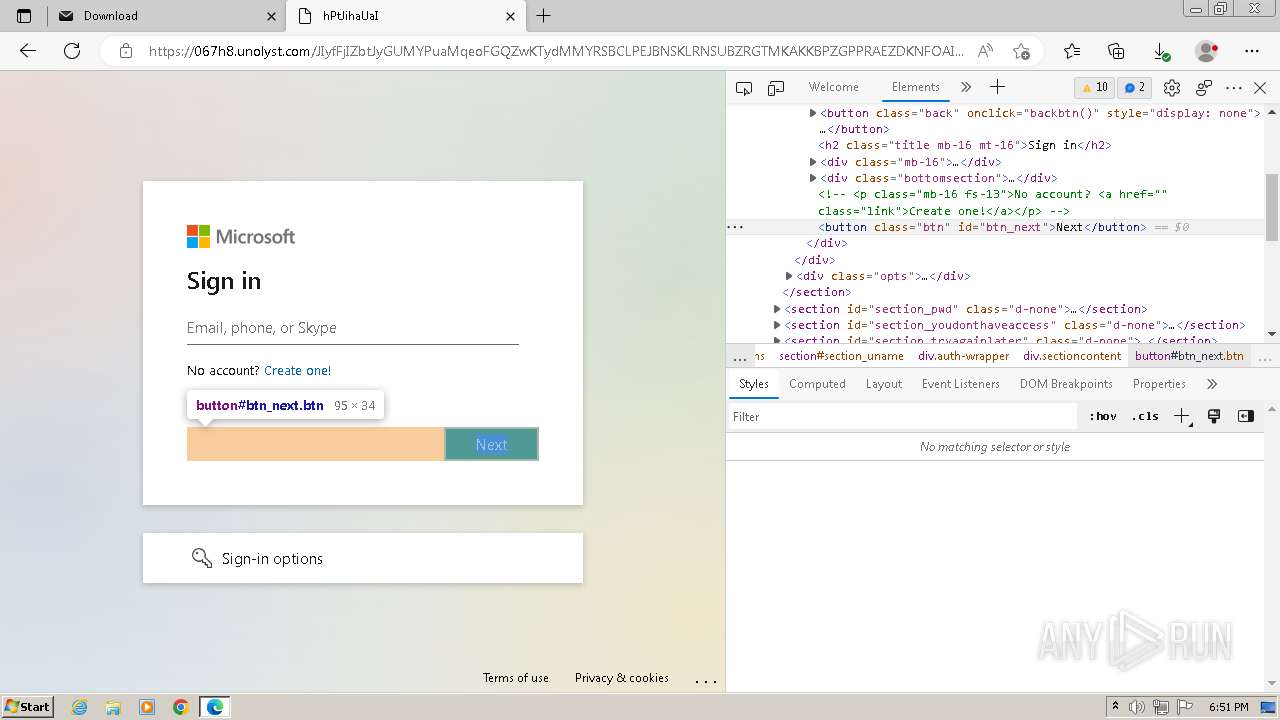
Task: Open the Event Listeners pane tab
Action: click(x=960, y=384)
